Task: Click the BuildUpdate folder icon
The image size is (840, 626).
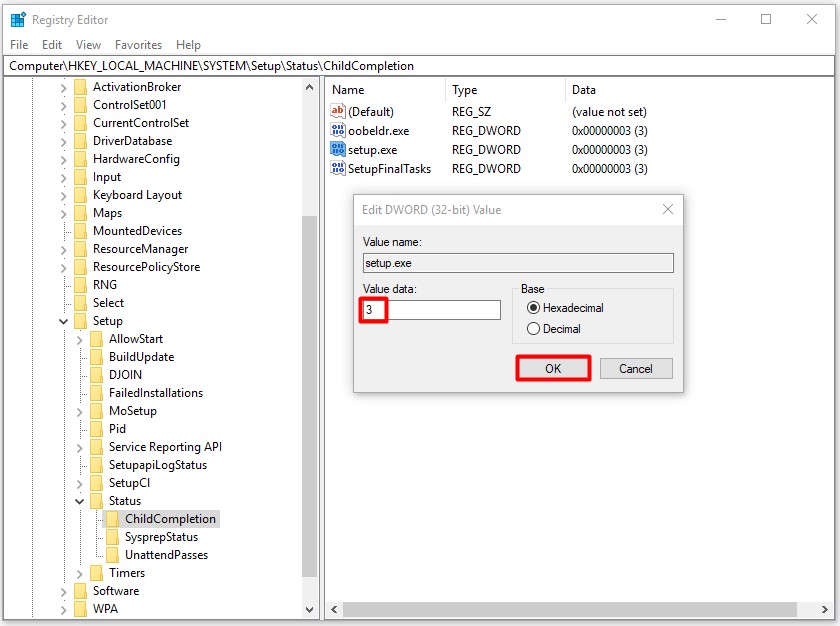Action: click(96, 357)
